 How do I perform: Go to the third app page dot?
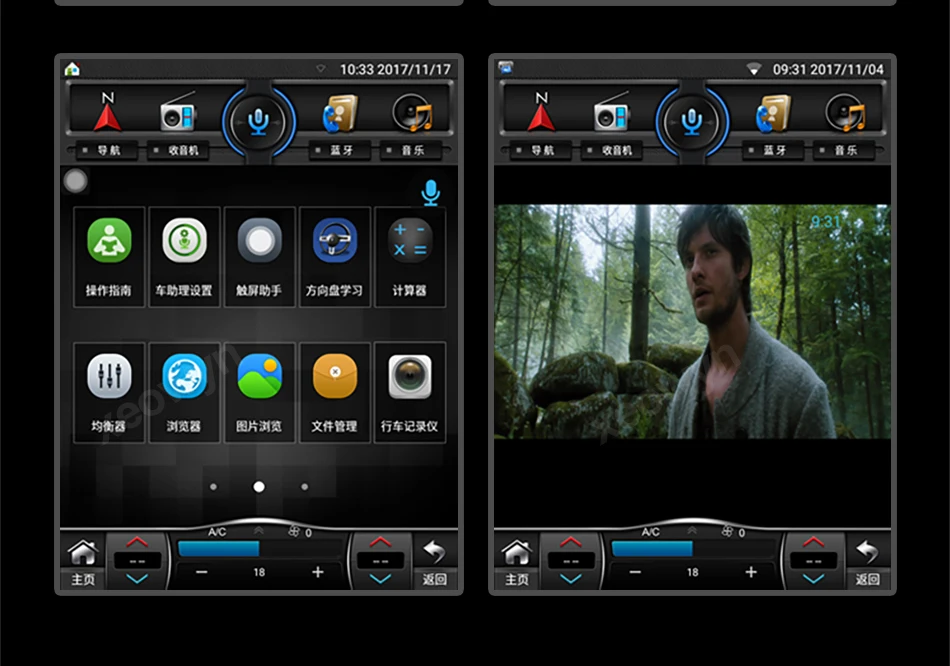click(x=304, y=487)
